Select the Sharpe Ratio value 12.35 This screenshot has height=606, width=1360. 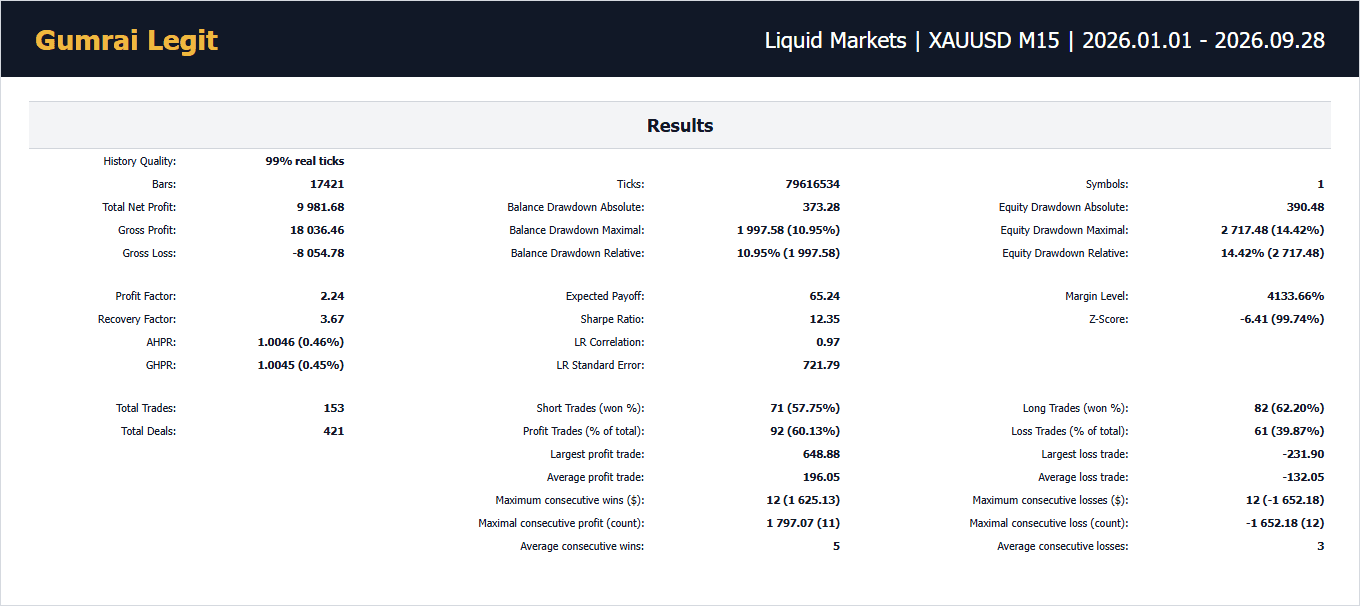coord(825,319)
